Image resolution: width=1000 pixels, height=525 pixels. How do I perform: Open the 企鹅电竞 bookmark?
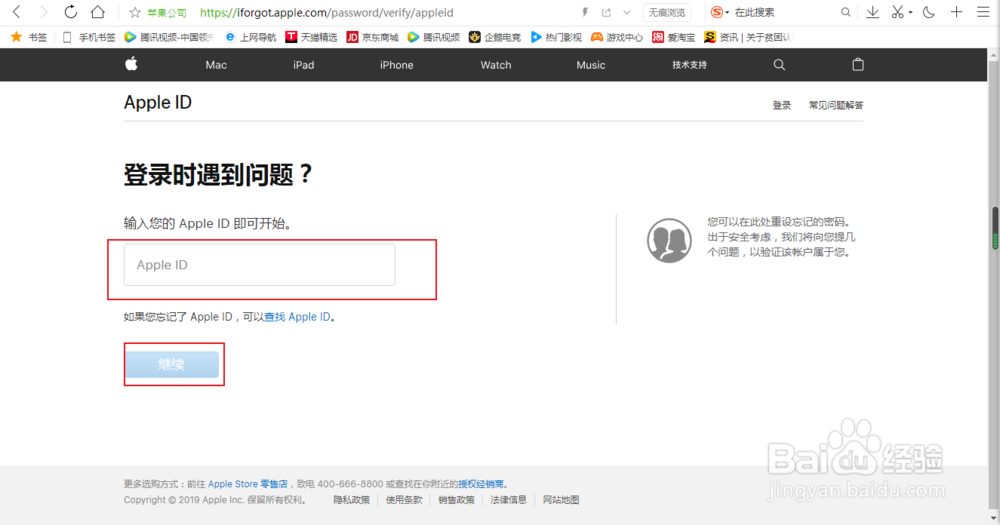pos(495,37)
